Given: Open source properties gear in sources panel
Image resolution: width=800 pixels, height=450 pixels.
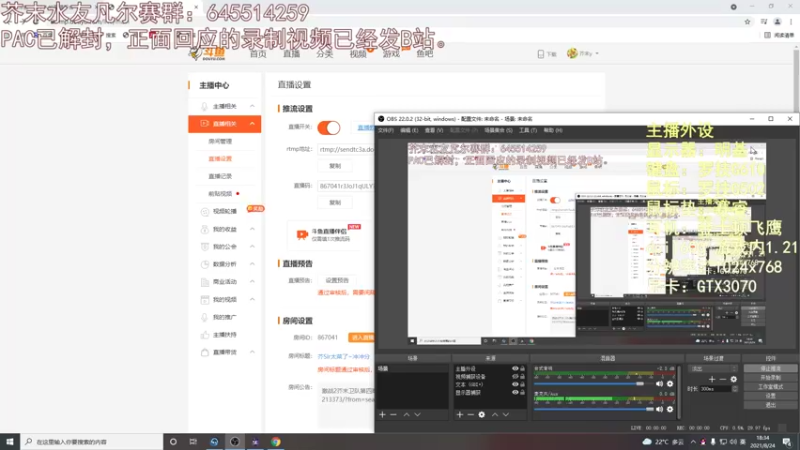Looking at the screenshot, I should coord(482,415).
